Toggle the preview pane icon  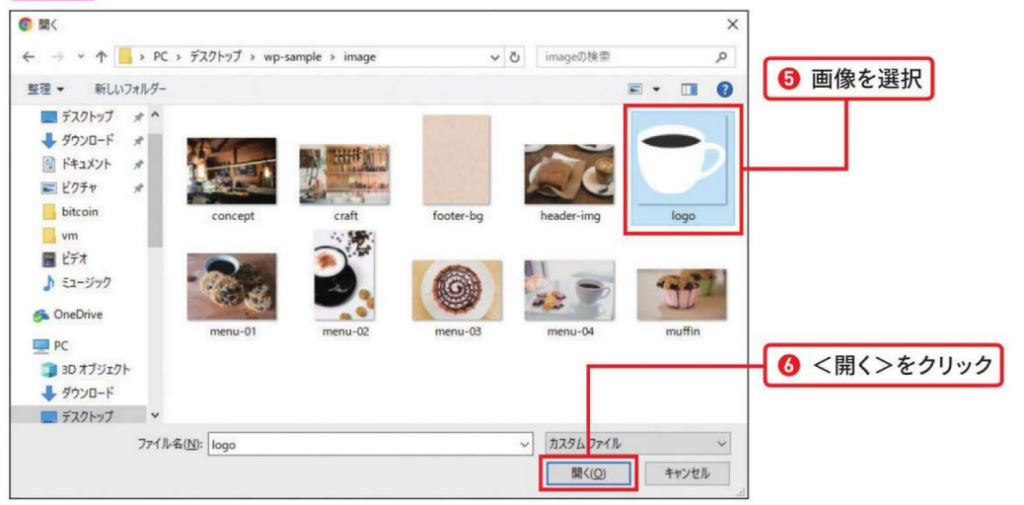tap(689, 90)
